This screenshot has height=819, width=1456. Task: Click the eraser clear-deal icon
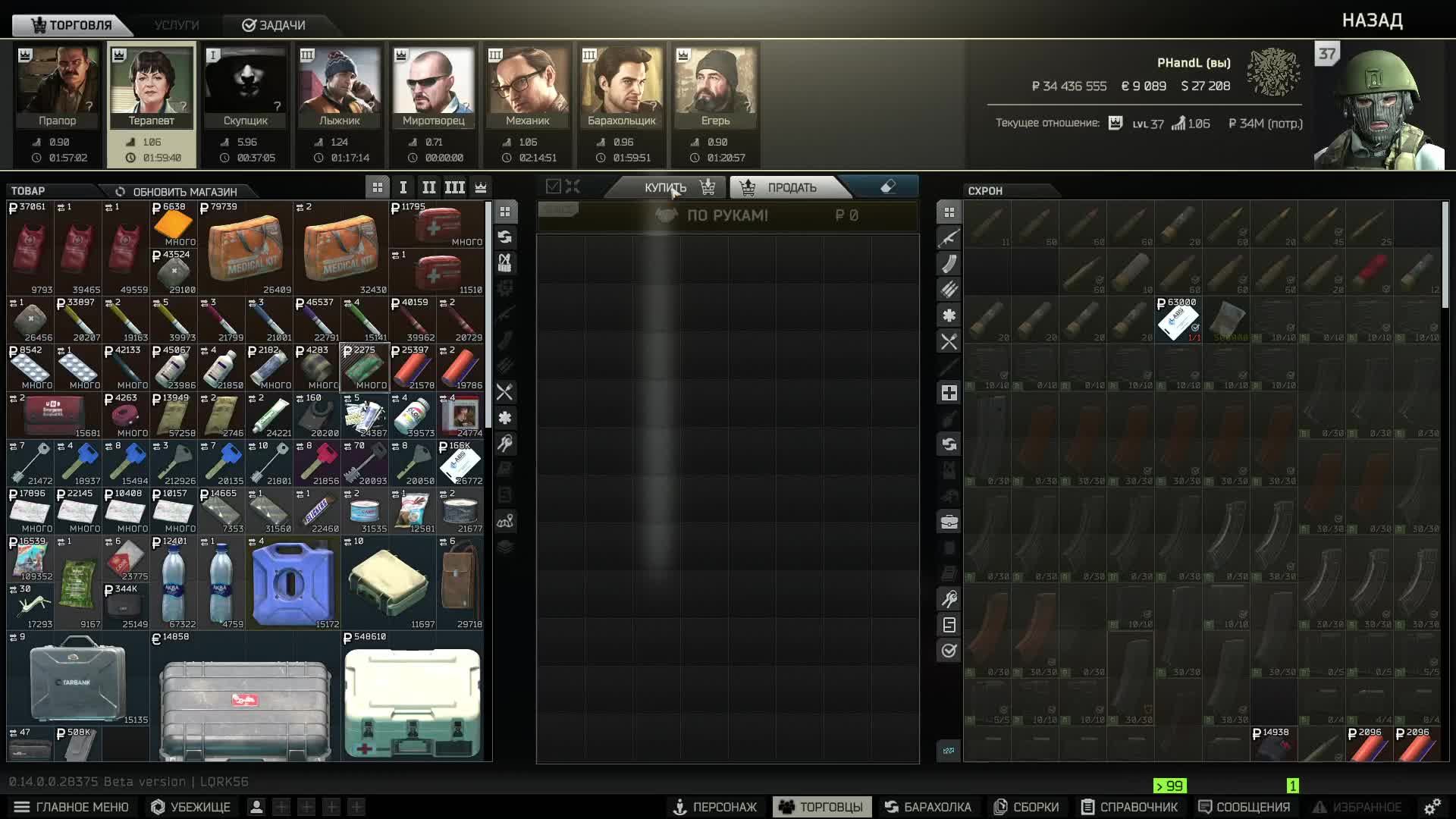click(x=888, y=187)
